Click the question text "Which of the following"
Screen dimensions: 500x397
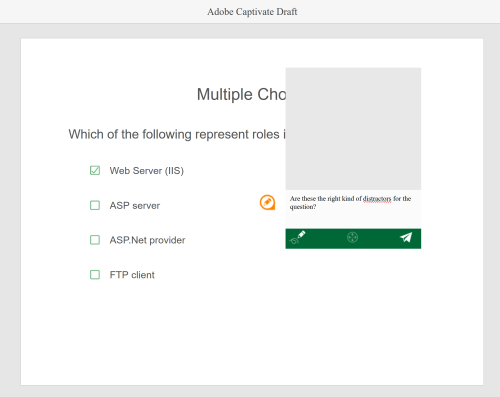coord(130,134)
